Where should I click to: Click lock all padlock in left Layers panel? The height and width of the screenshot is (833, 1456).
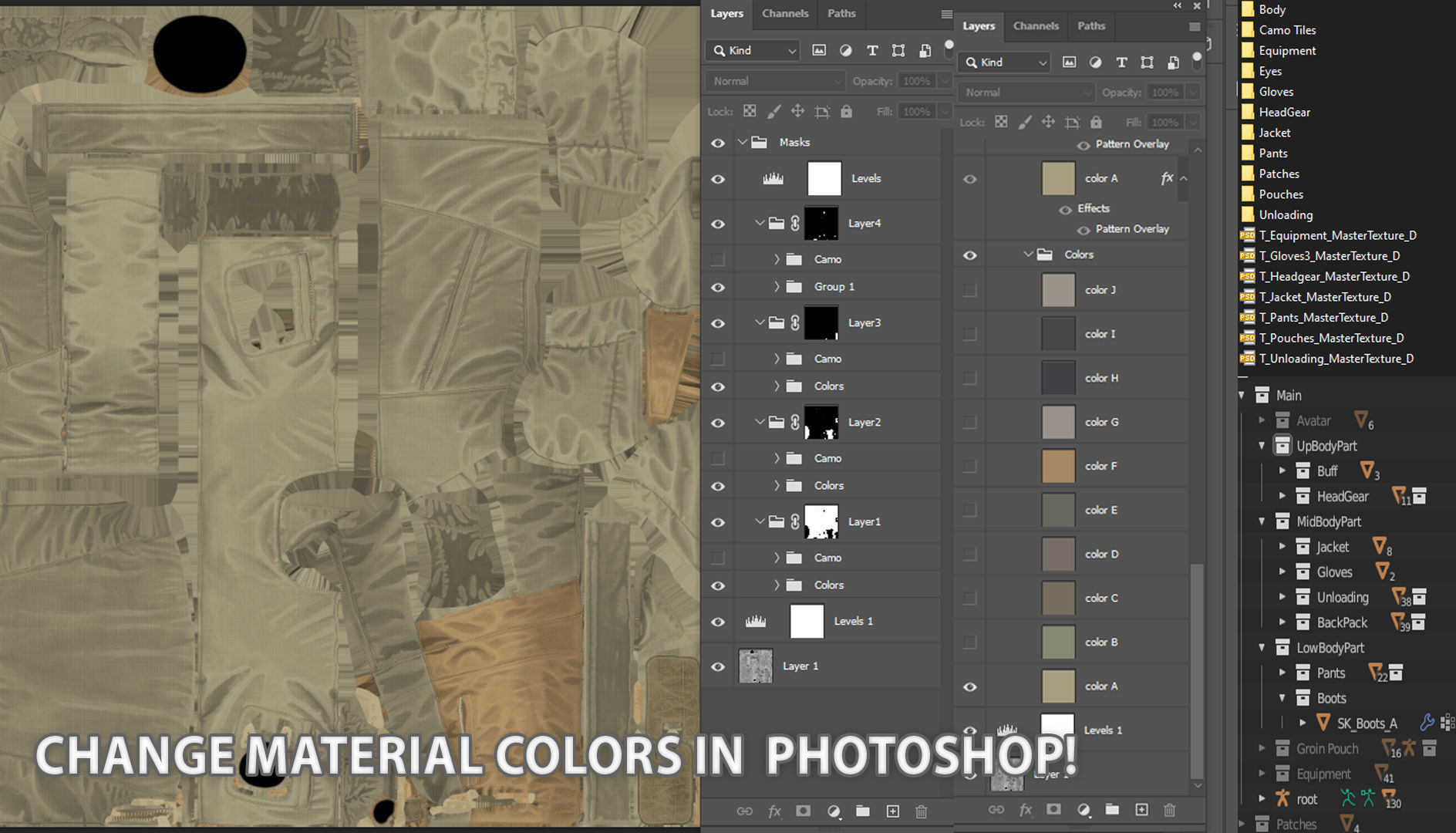click(846, 111)
